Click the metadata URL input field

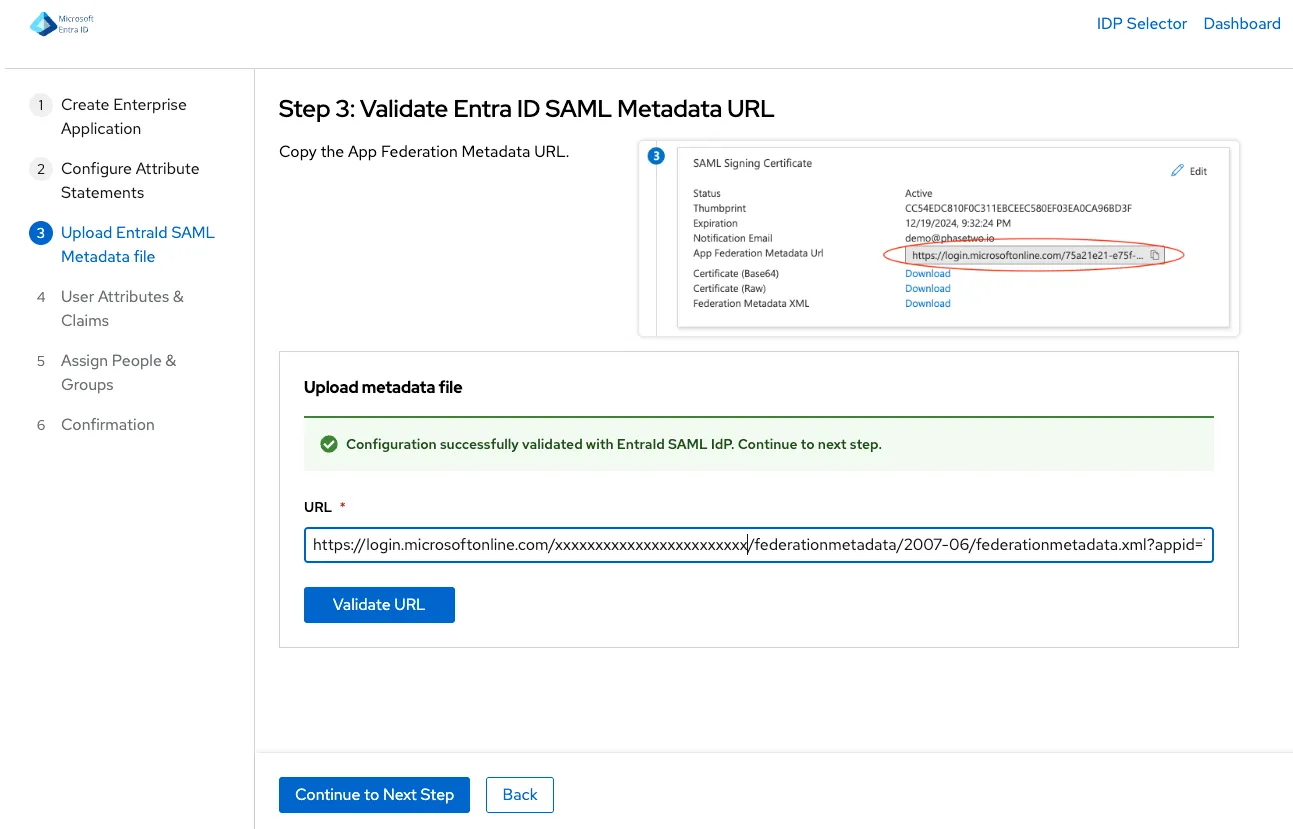758,545
